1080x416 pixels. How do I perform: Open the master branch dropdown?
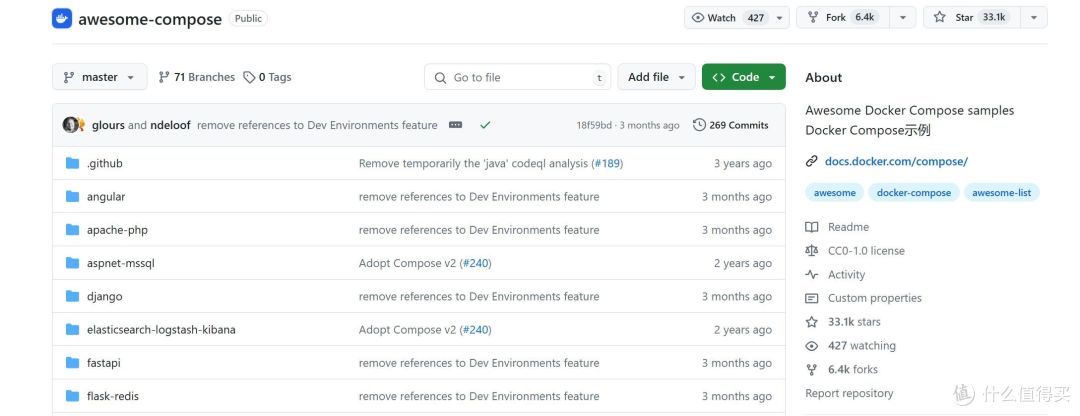click(100, 77)
